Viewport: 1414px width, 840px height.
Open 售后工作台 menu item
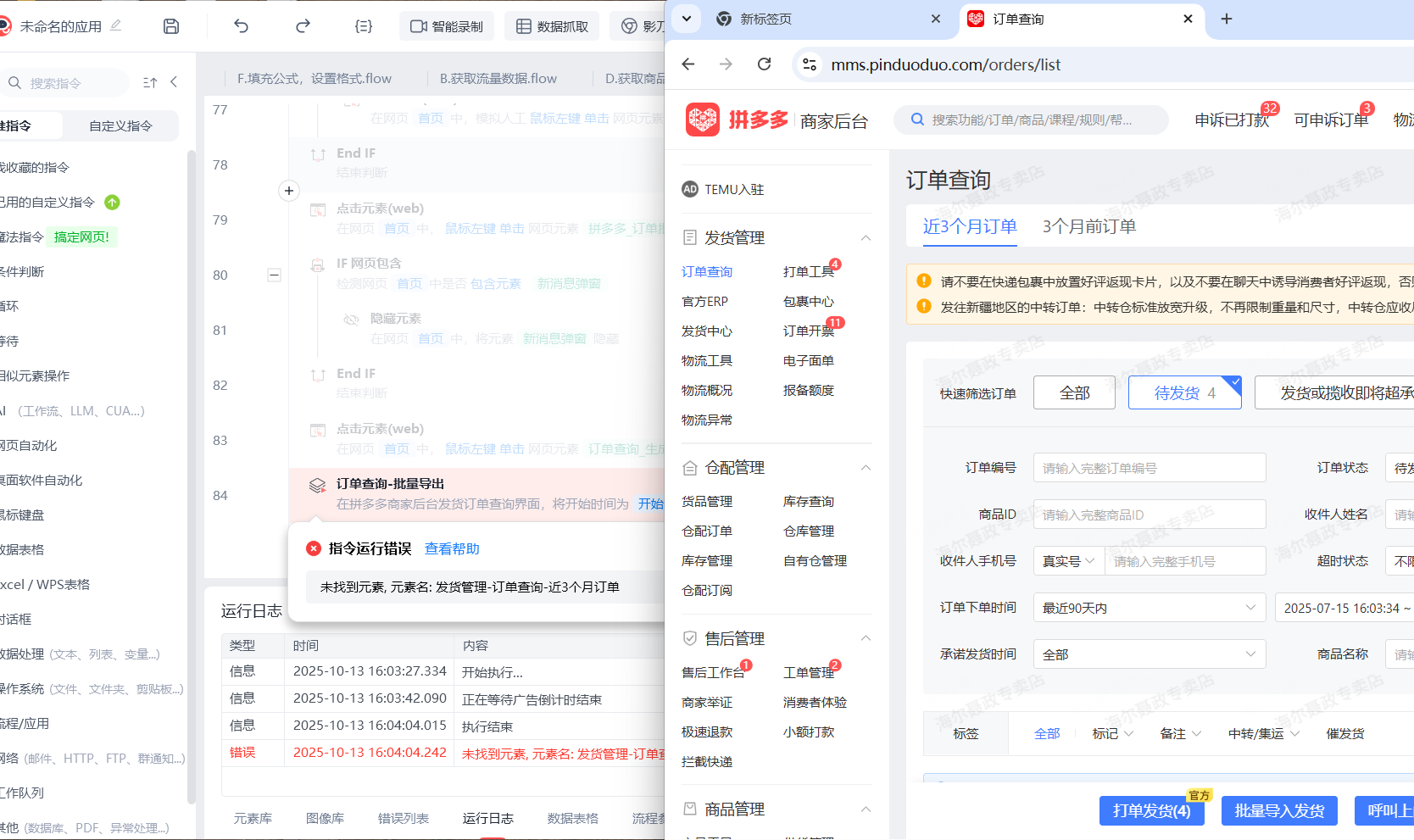pyautogui.click(x=713, y=672)
